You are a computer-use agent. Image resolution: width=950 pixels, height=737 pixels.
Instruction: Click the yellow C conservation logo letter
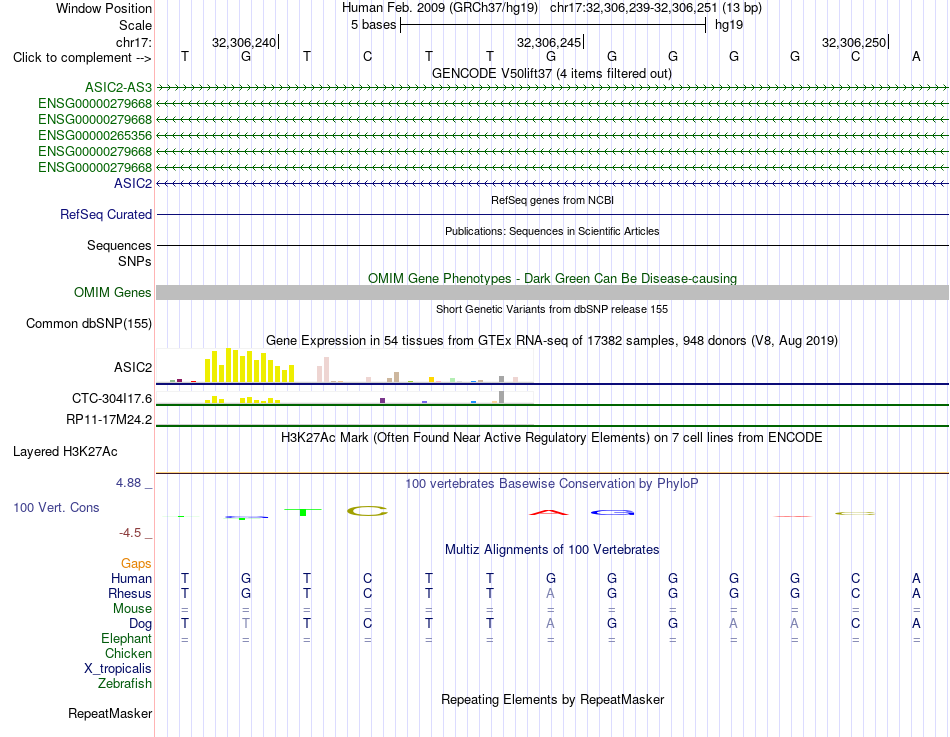(x=367, y=511)
